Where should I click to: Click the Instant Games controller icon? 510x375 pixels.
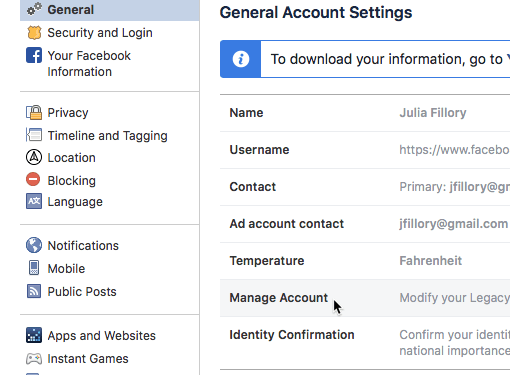(34, 359)
